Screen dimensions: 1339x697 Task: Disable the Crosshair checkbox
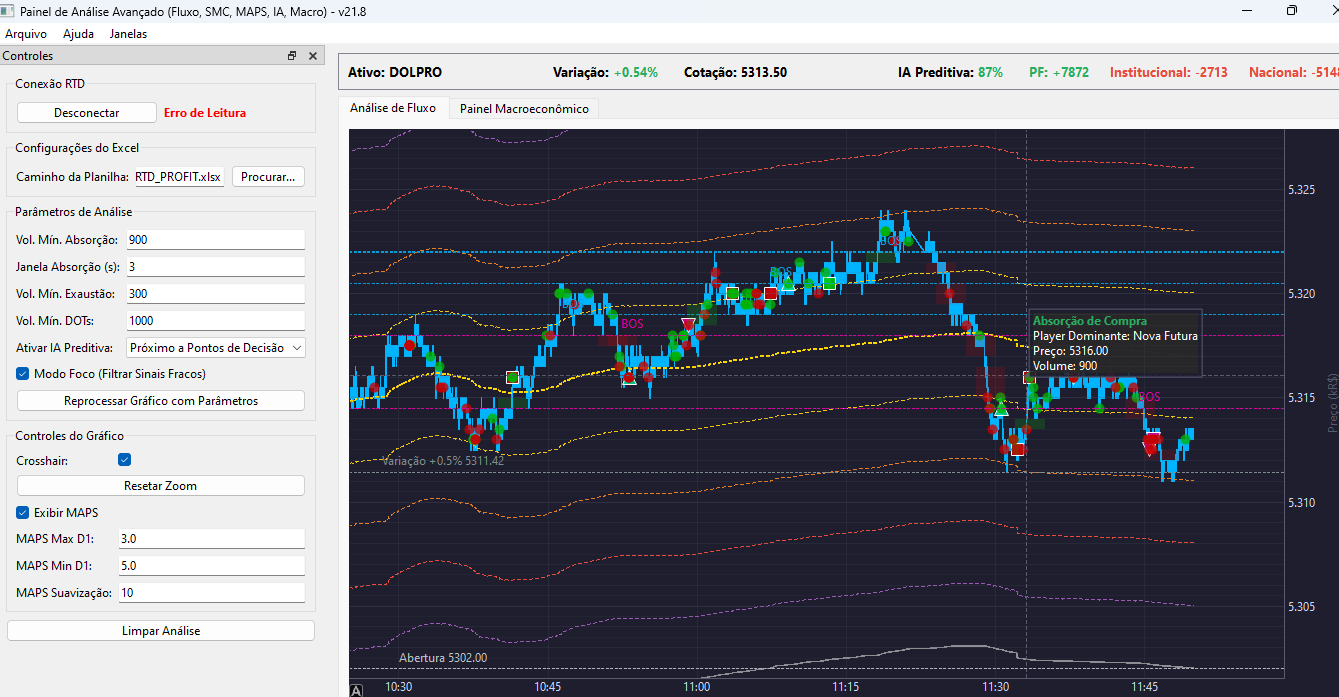click(x=125, y=460)
